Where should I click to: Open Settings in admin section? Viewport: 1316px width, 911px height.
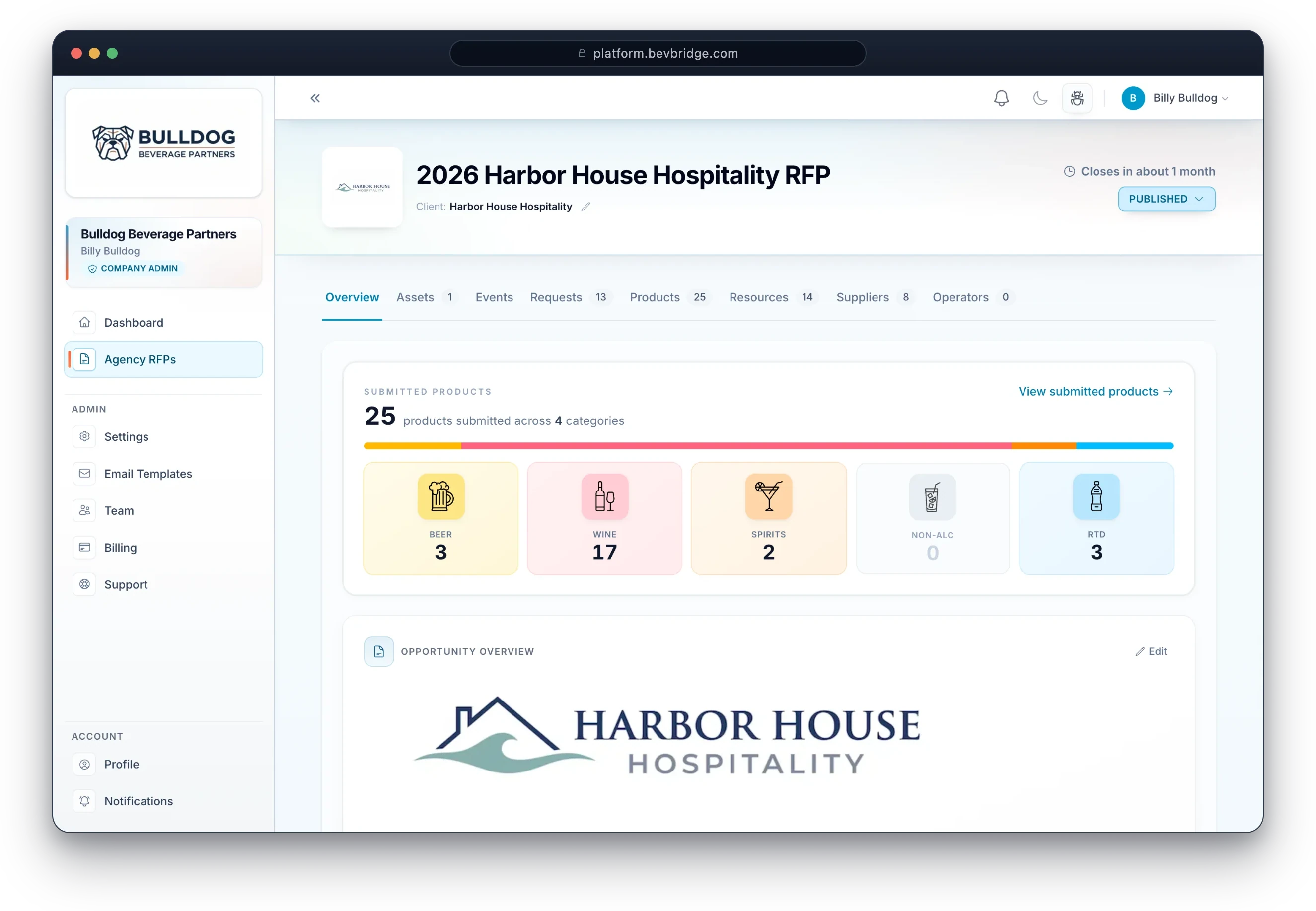[x=164, y=437]
